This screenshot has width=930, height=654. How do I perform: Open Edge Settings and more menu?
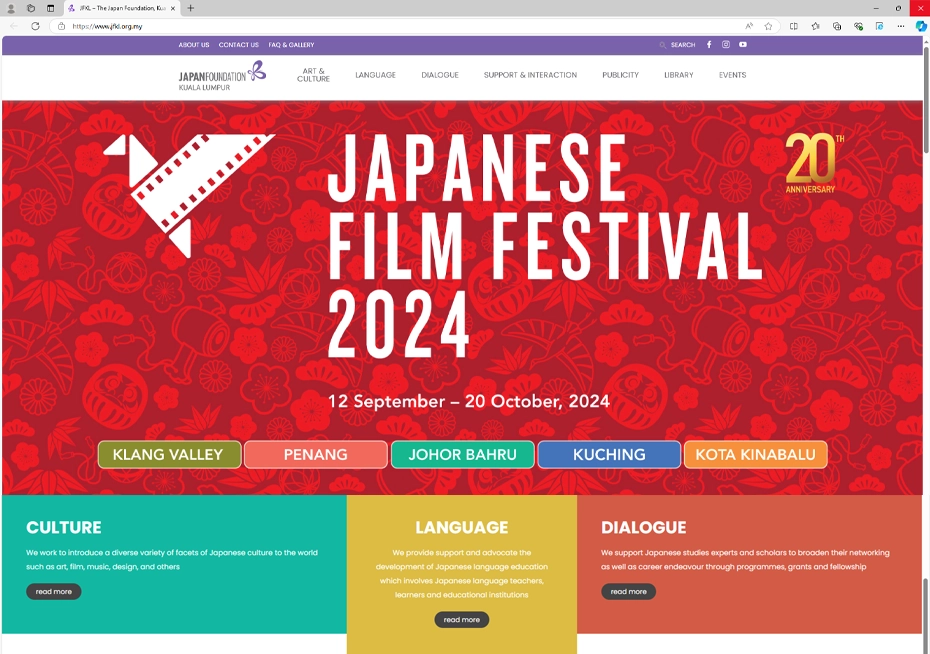coord(901,26)
